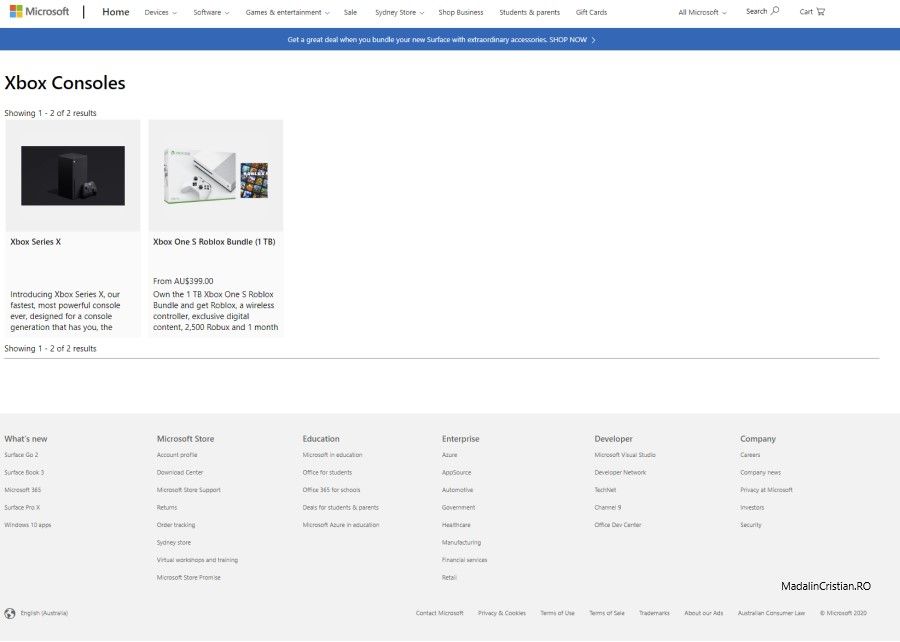This screenshot has height=642, width=900.
Task: Open Surface Pro X footer link
Action: point(22,508)
